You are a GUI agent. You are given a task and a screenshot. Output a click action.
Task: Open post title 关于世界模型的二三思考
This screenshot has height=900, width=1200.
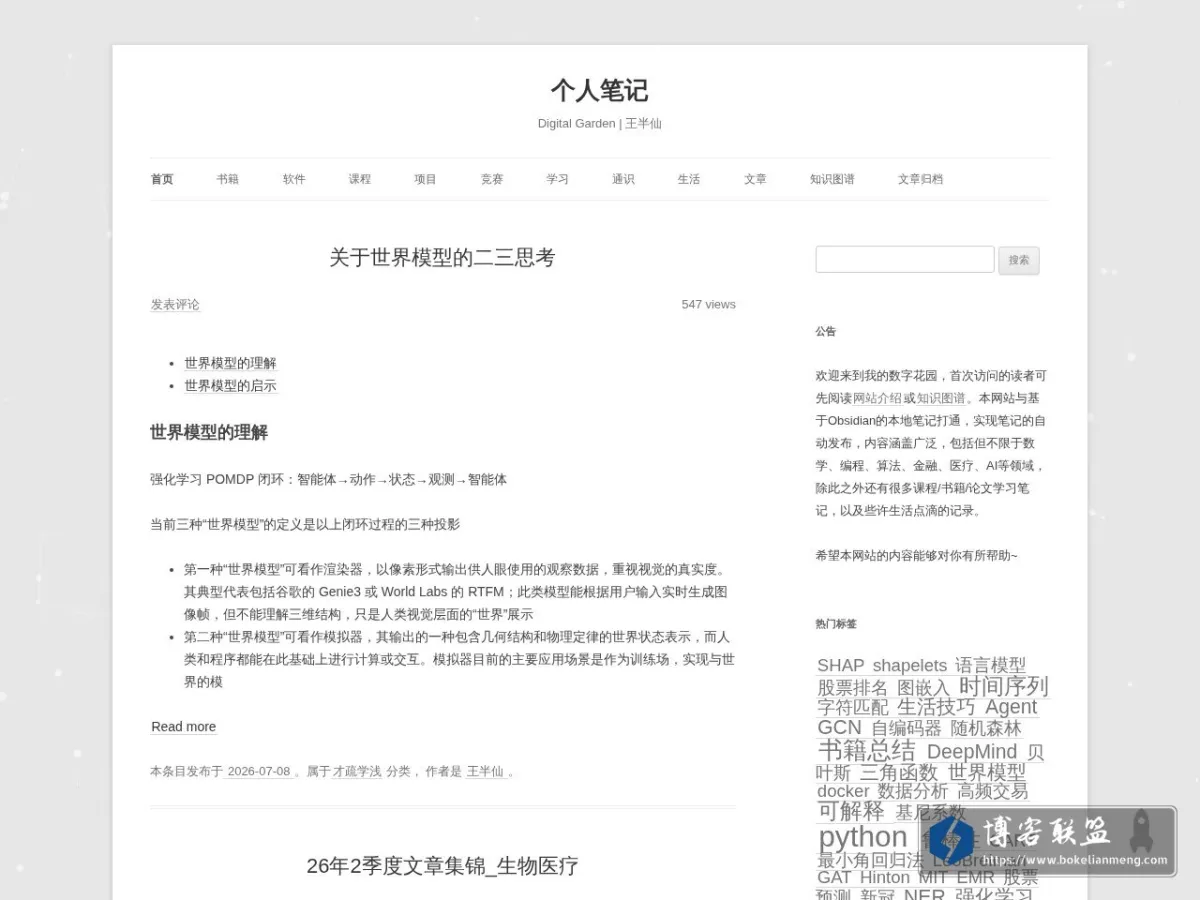click(442, 258)
